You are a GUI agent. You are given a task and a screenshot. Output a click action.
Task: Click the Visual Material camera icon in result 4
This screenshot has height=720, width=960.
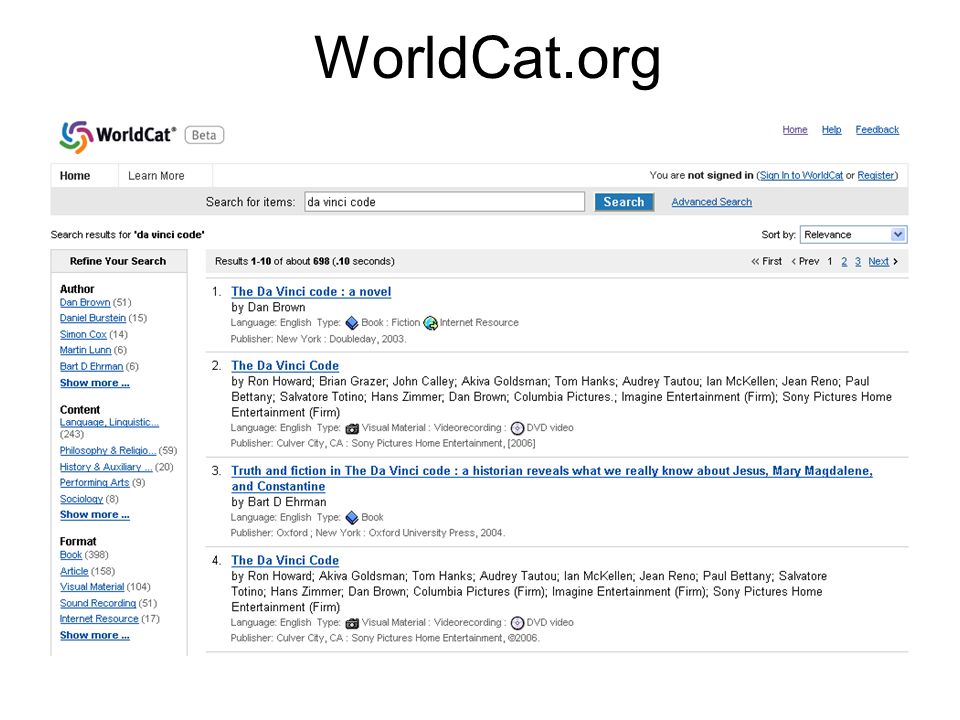(x=352, y=623)
